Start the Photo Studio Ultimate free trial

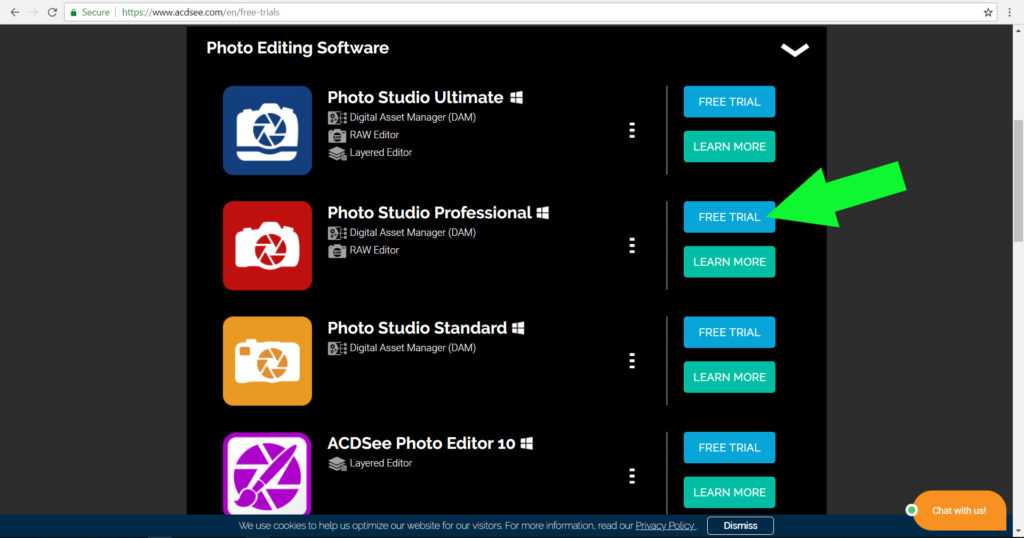point(729,102)
